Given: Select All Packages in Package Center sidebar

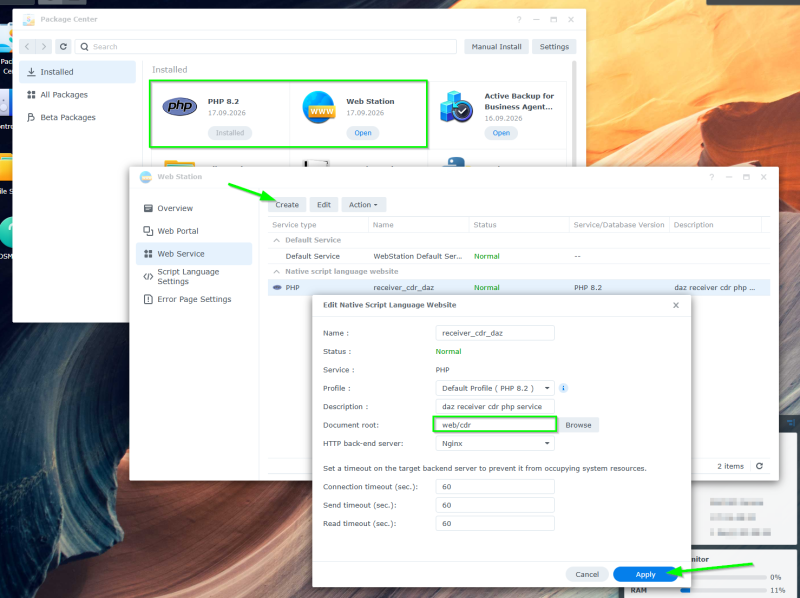Looking at the screenshot, I should point(78,94).
